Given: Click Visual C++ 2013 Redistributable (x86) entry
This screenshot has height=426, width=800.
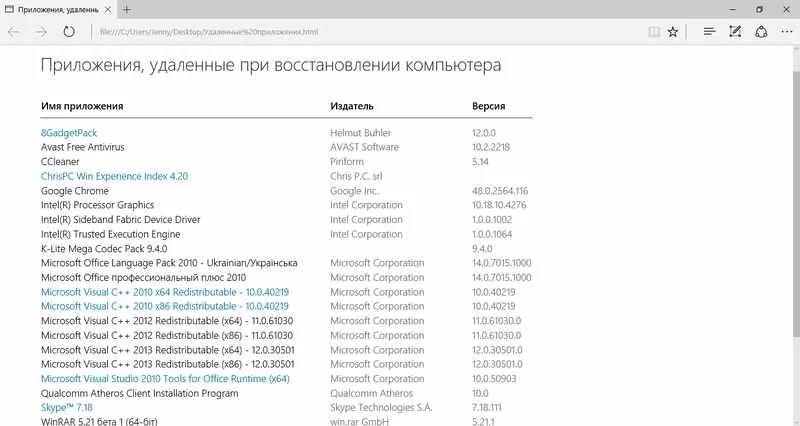Looking at the screenshot, I should [x=168, y=364].
